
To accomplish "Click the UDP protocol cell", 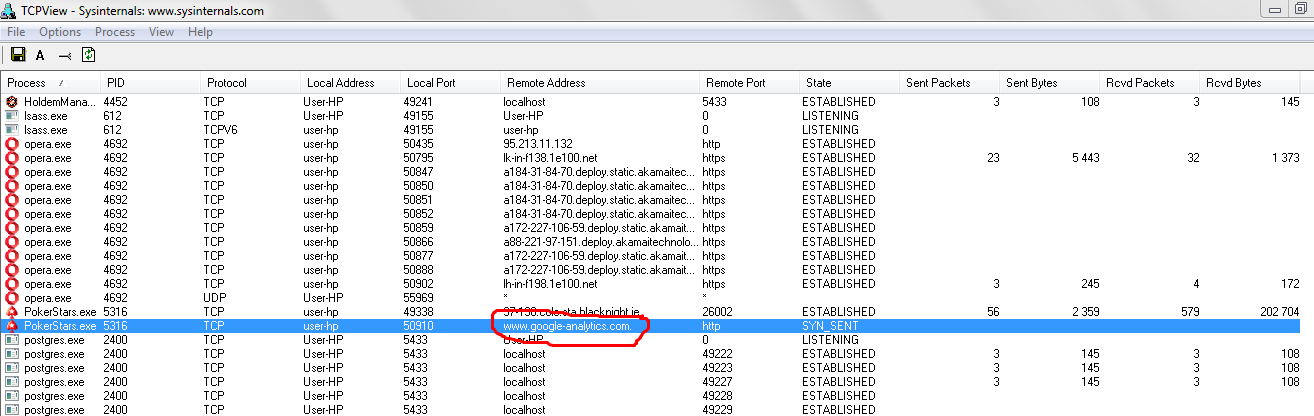I will pyautogui.click(x=214, y=298).
